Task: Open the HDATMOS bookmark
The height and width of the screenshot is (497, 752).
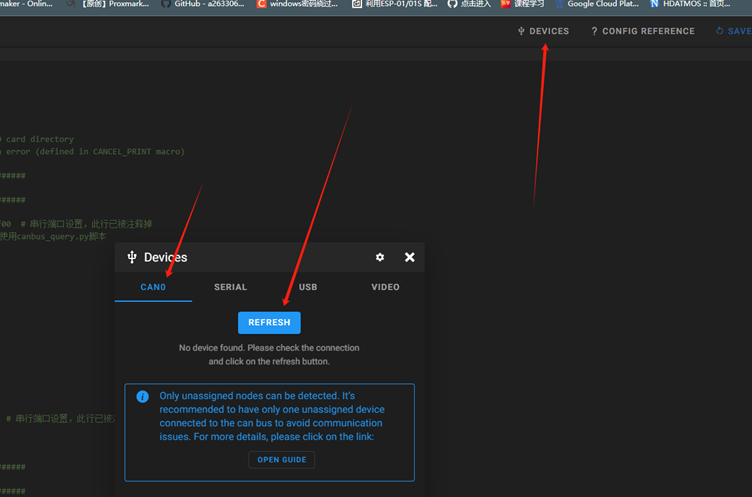Action: click(691, 4)
